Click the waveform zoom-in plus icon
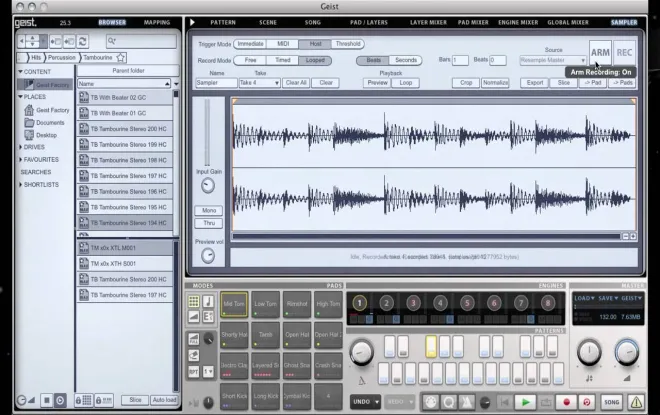 point(633,237)
